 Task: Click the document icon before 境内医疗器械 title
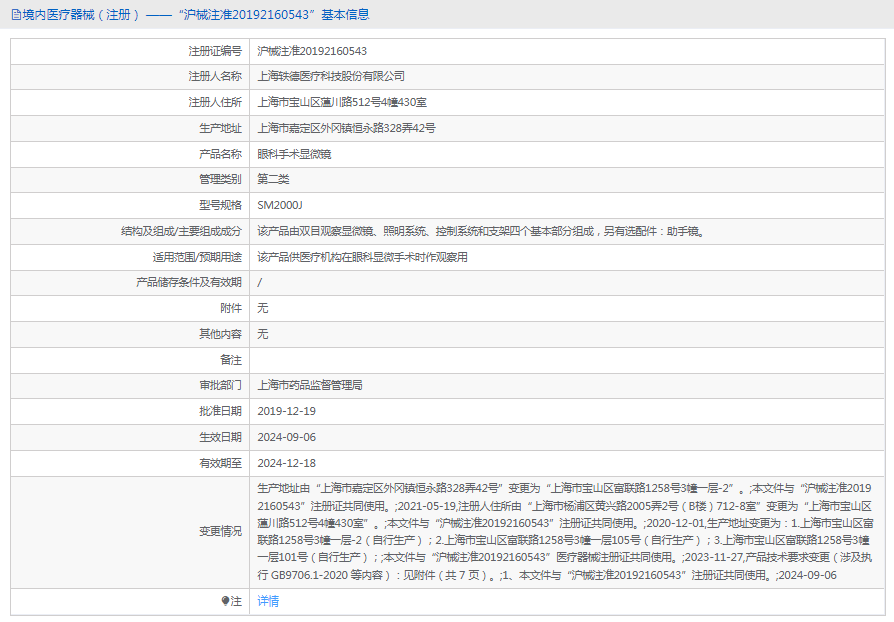click(16, 15)
